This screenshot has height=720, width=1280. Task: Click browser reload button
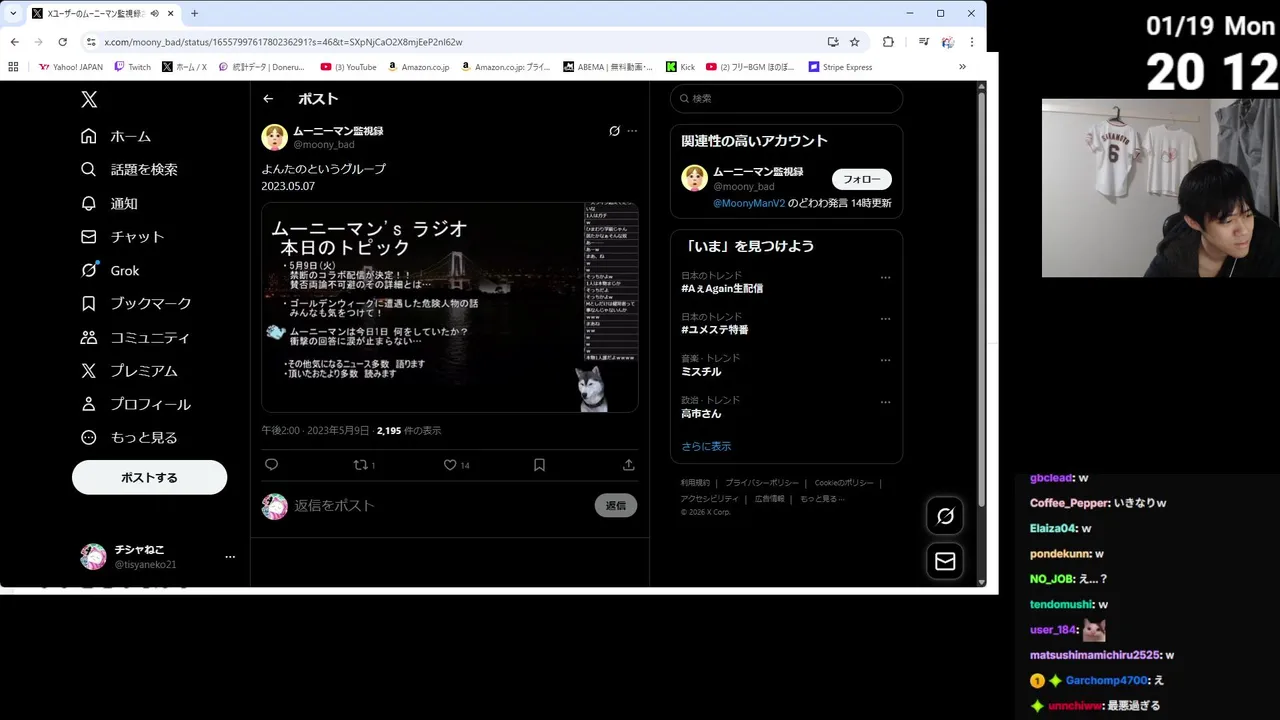tap(62, 42)
